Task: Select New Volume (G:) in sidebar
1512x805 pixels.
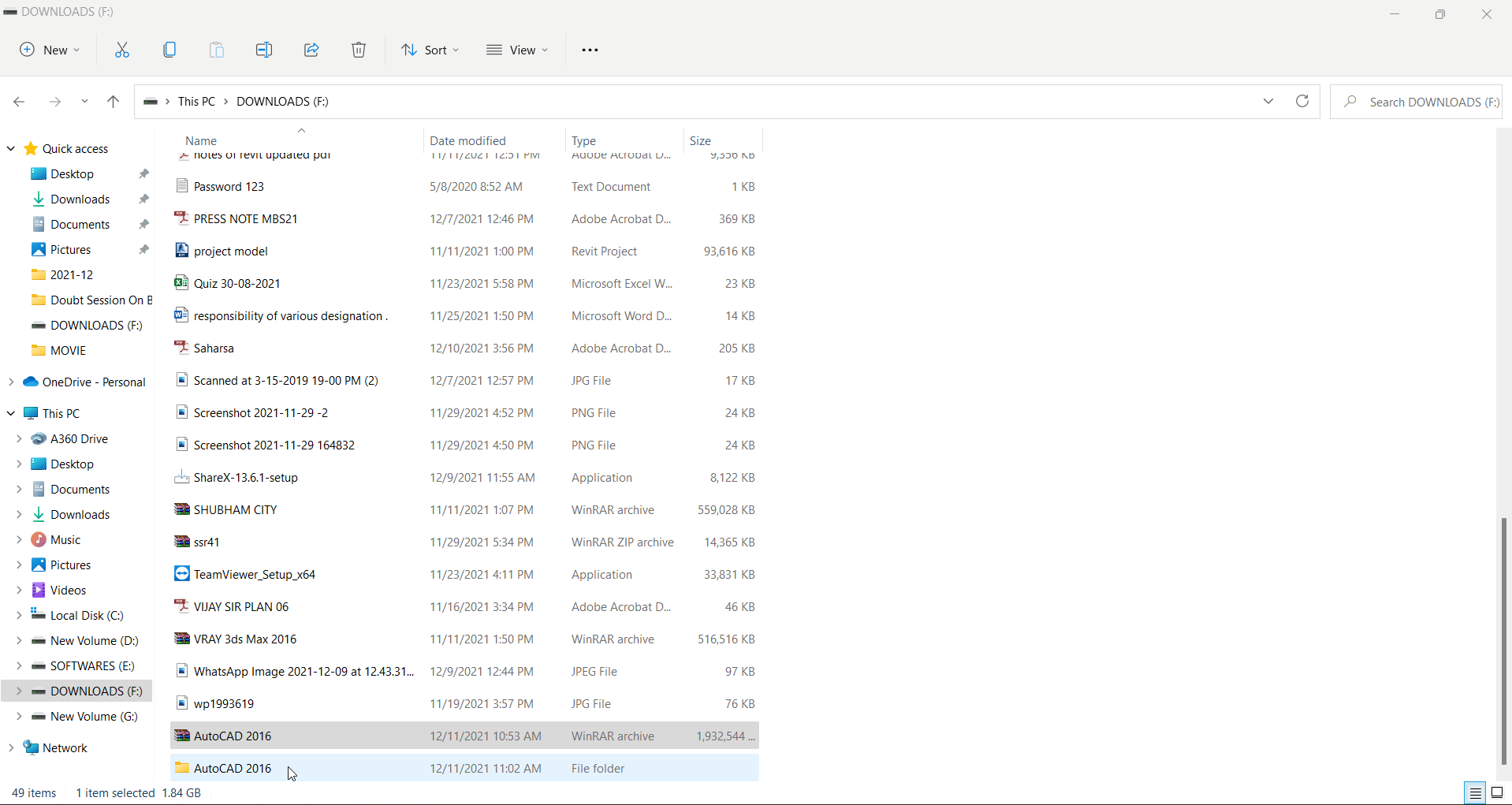Action: (94, 716)
